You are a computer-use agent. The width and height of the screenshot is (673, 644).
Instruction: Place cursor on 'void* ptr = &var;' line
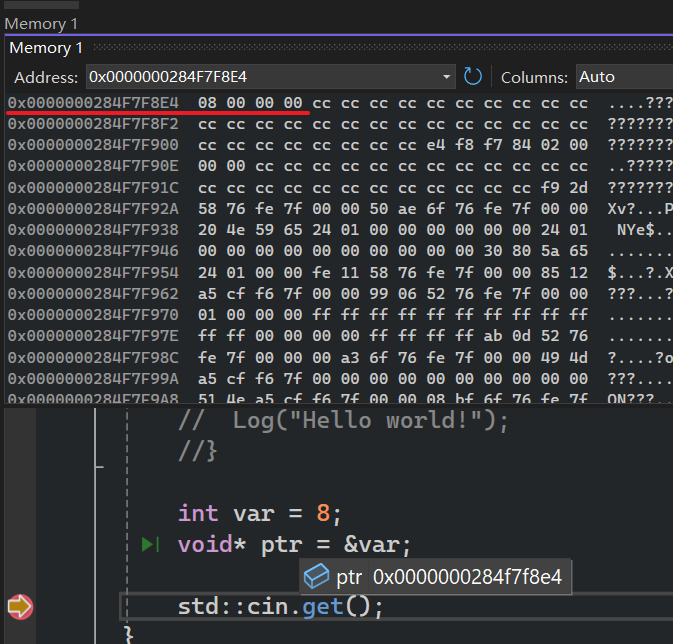(x=294, y=545)
